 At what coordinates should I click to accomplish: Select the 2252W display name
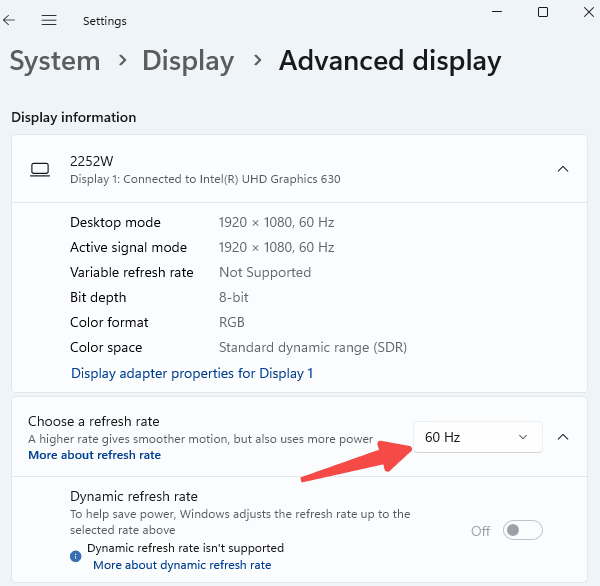coord(91,161)
